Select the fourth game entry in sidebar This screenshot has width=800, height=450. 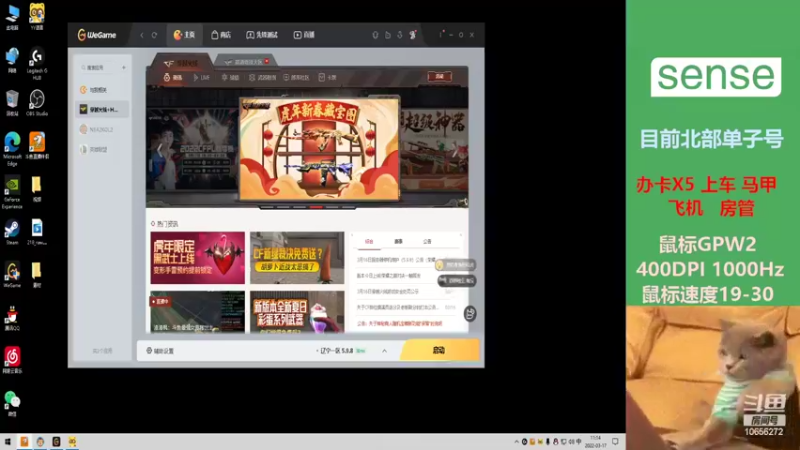(x=102, y=149)
